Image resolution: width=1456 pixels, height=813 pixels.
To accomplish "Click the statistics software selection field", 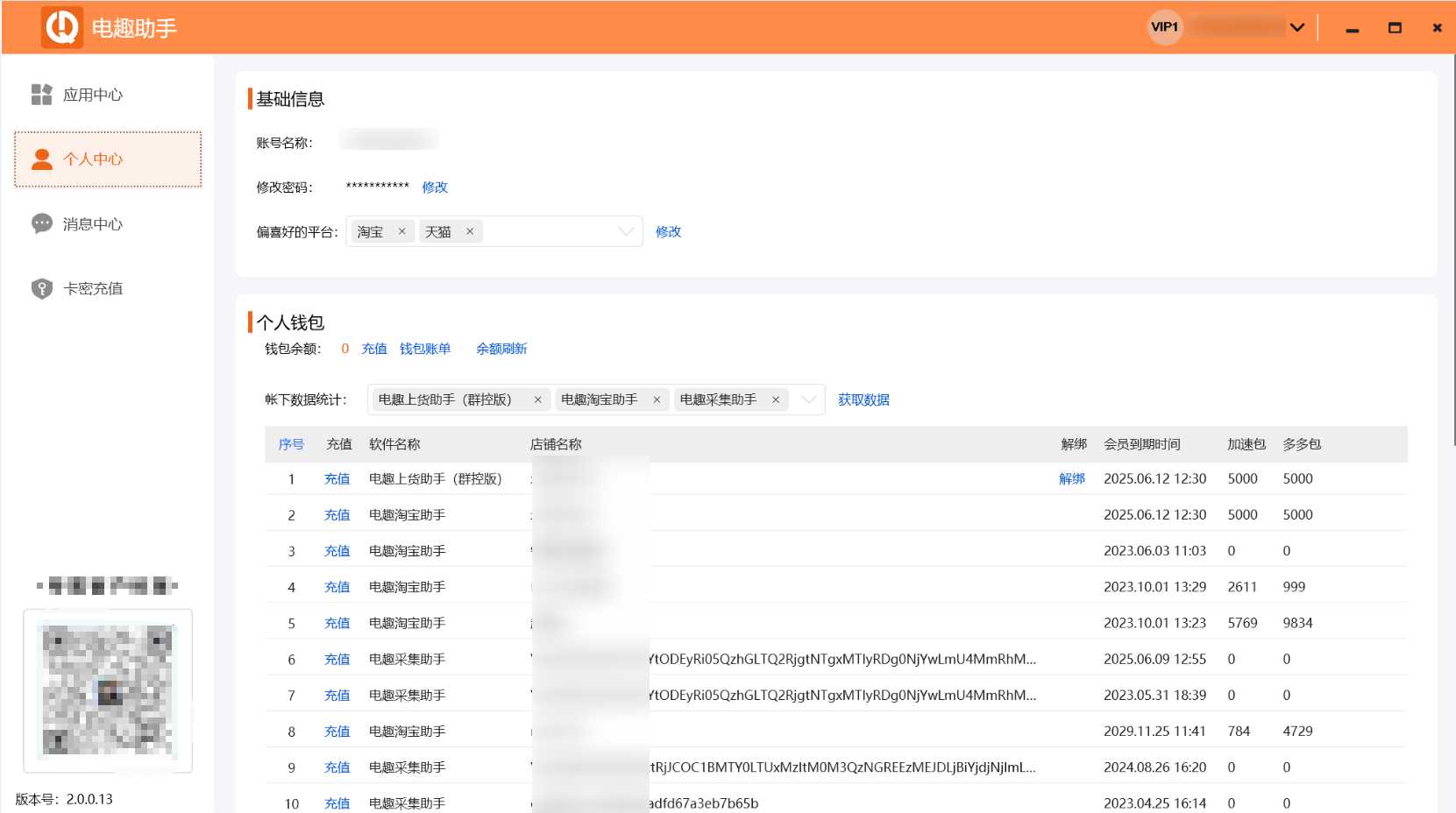I will click(x=596, y=399).
